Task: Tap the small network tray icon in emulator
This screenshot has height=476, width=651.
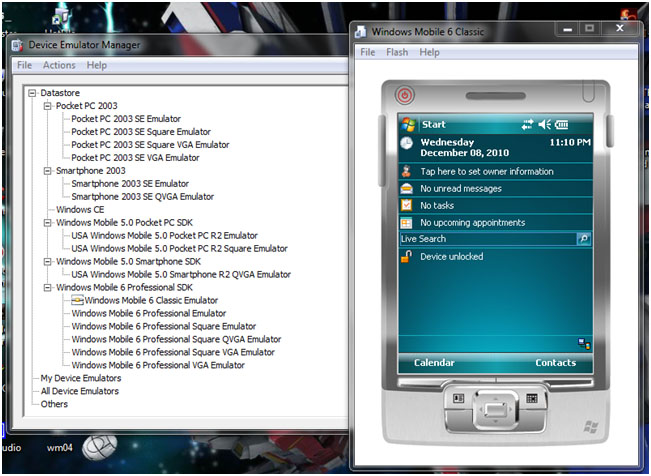Action: pyautogui.click(x=584, y=344)
